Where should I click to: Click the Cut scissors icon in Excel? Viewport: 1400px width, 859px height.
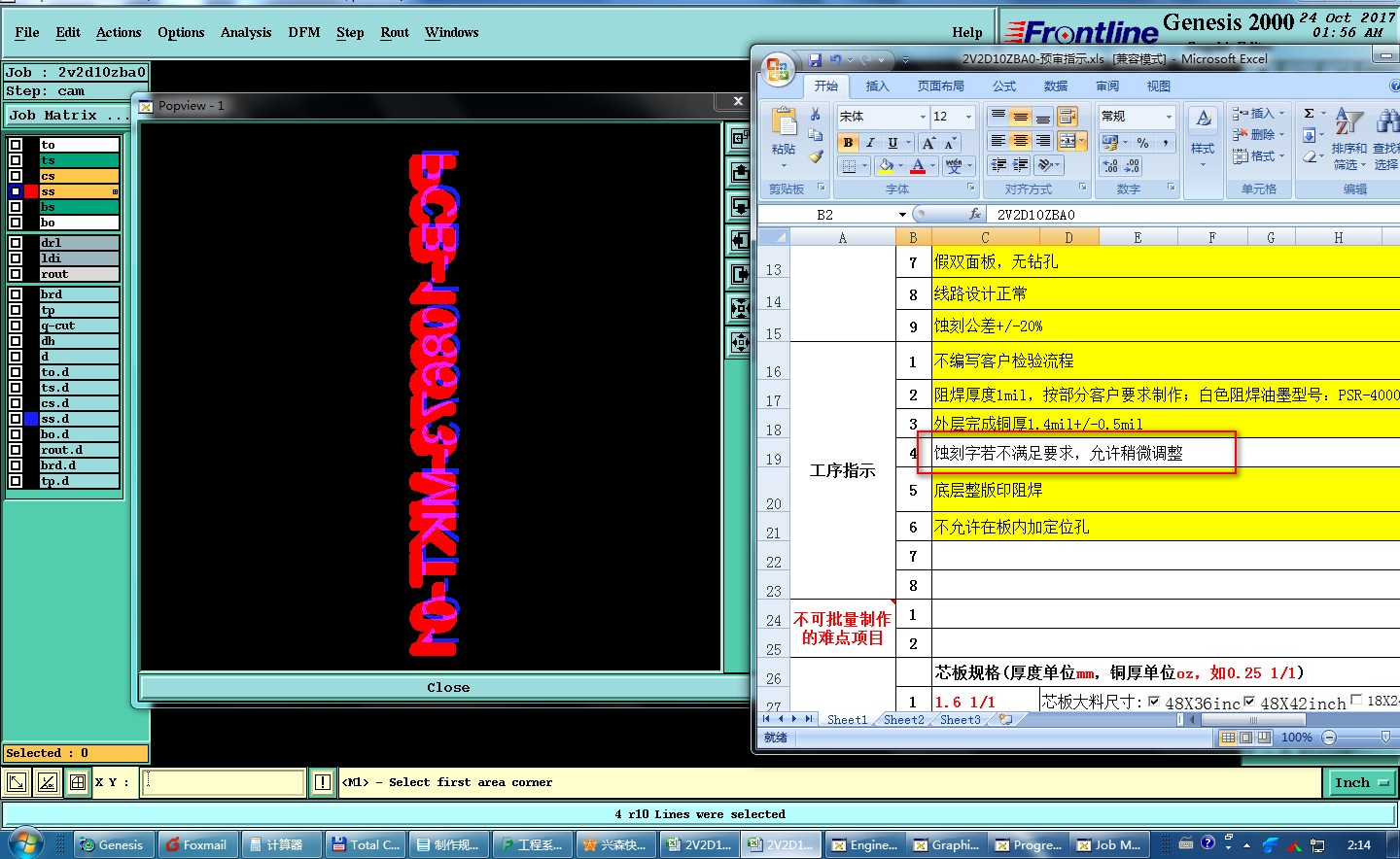[816, 115]
